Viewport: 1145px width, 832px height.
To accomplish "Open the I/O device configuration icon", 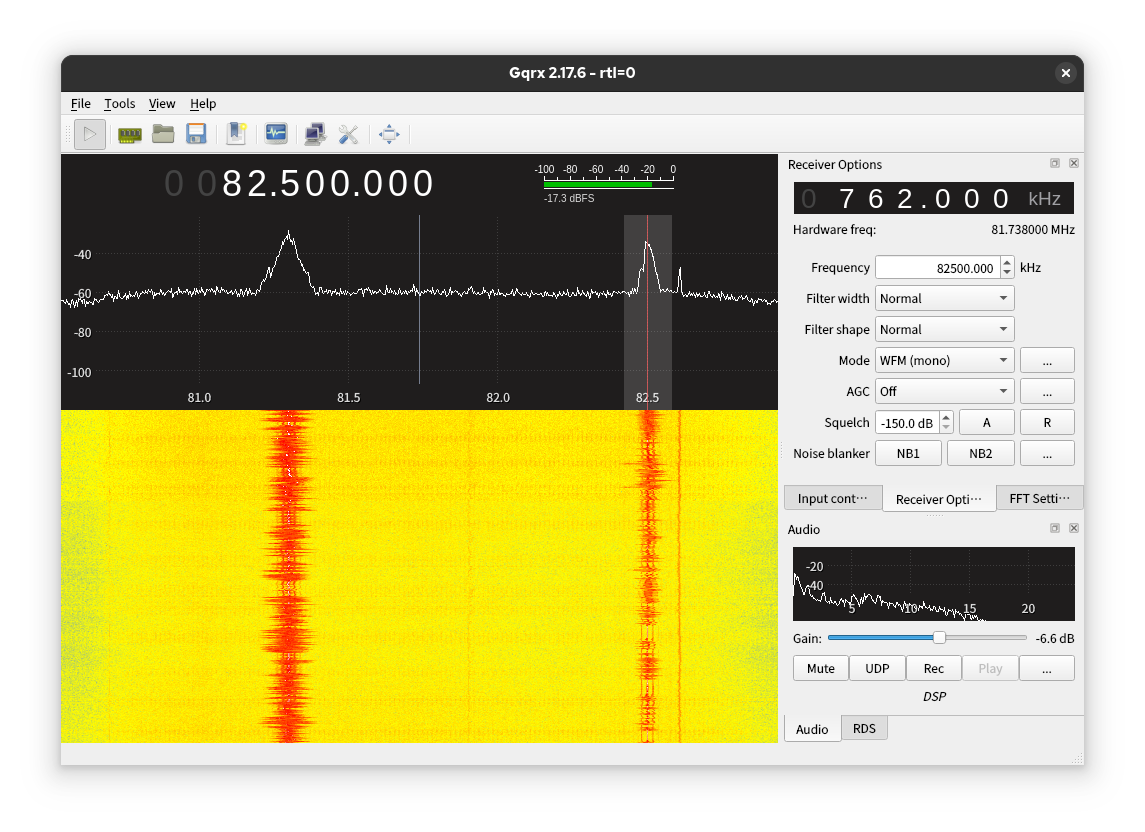I will click(x=130, y=134).
